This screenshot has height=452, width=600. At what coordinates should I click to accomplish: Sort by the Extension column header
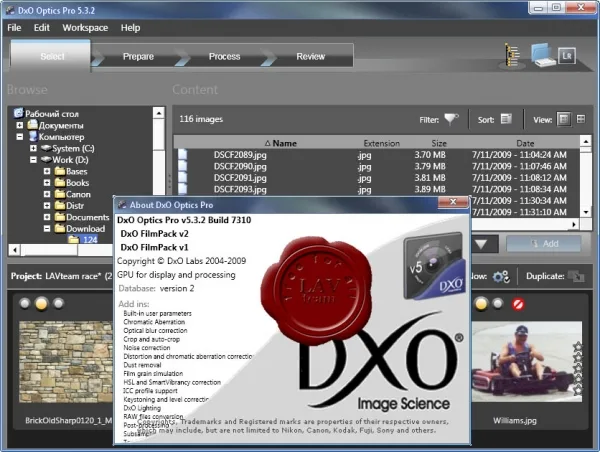pyautogui.click(x=382, y=143)
